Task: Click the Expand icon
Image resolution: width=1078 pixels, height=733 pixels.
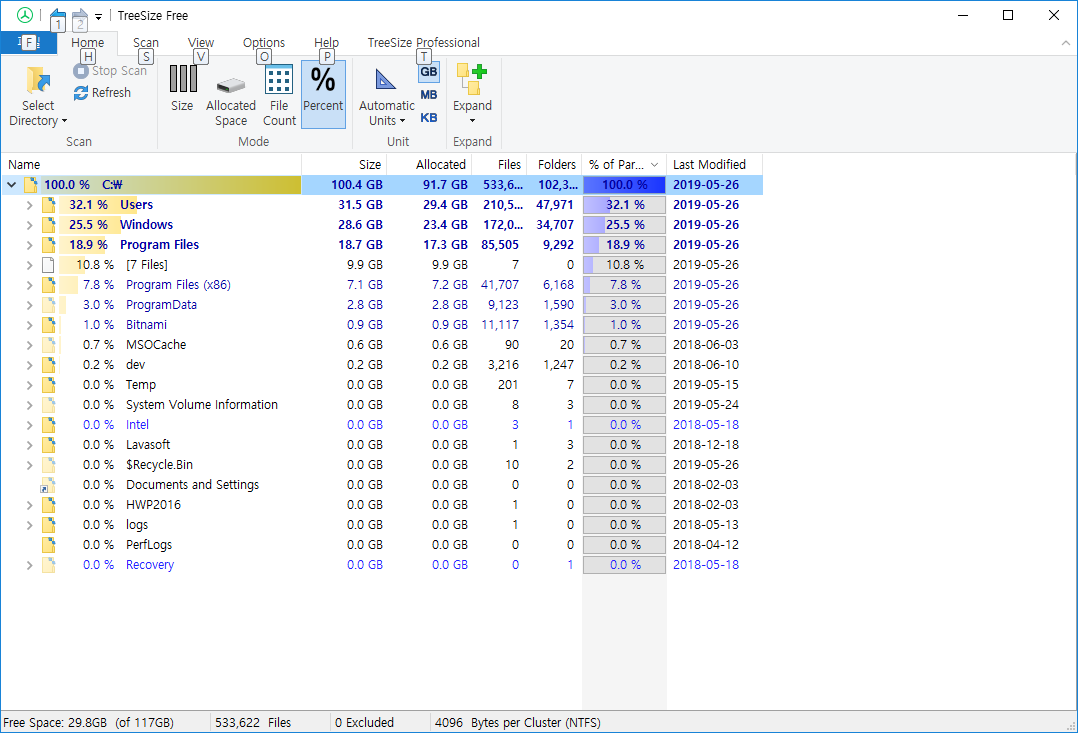Action: pos(472,80)
